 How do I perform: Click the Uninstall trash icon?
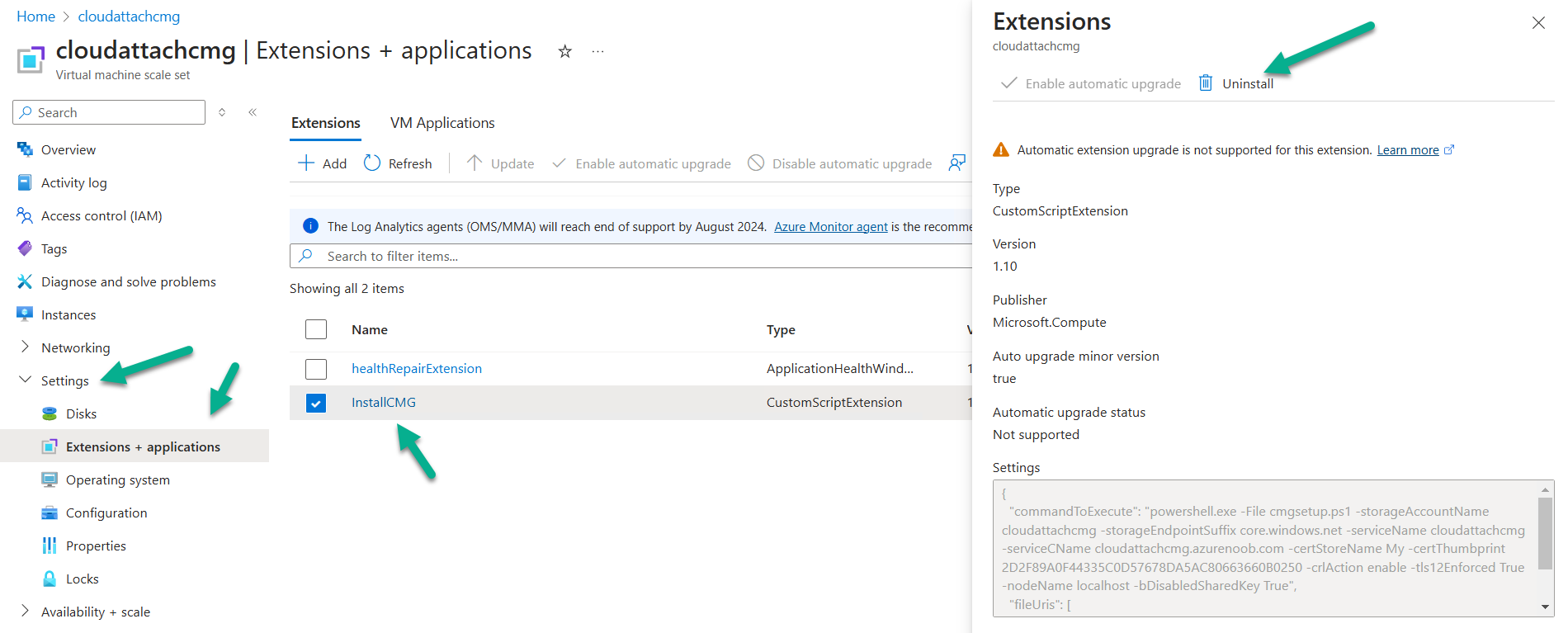(x=1206, y=83)
